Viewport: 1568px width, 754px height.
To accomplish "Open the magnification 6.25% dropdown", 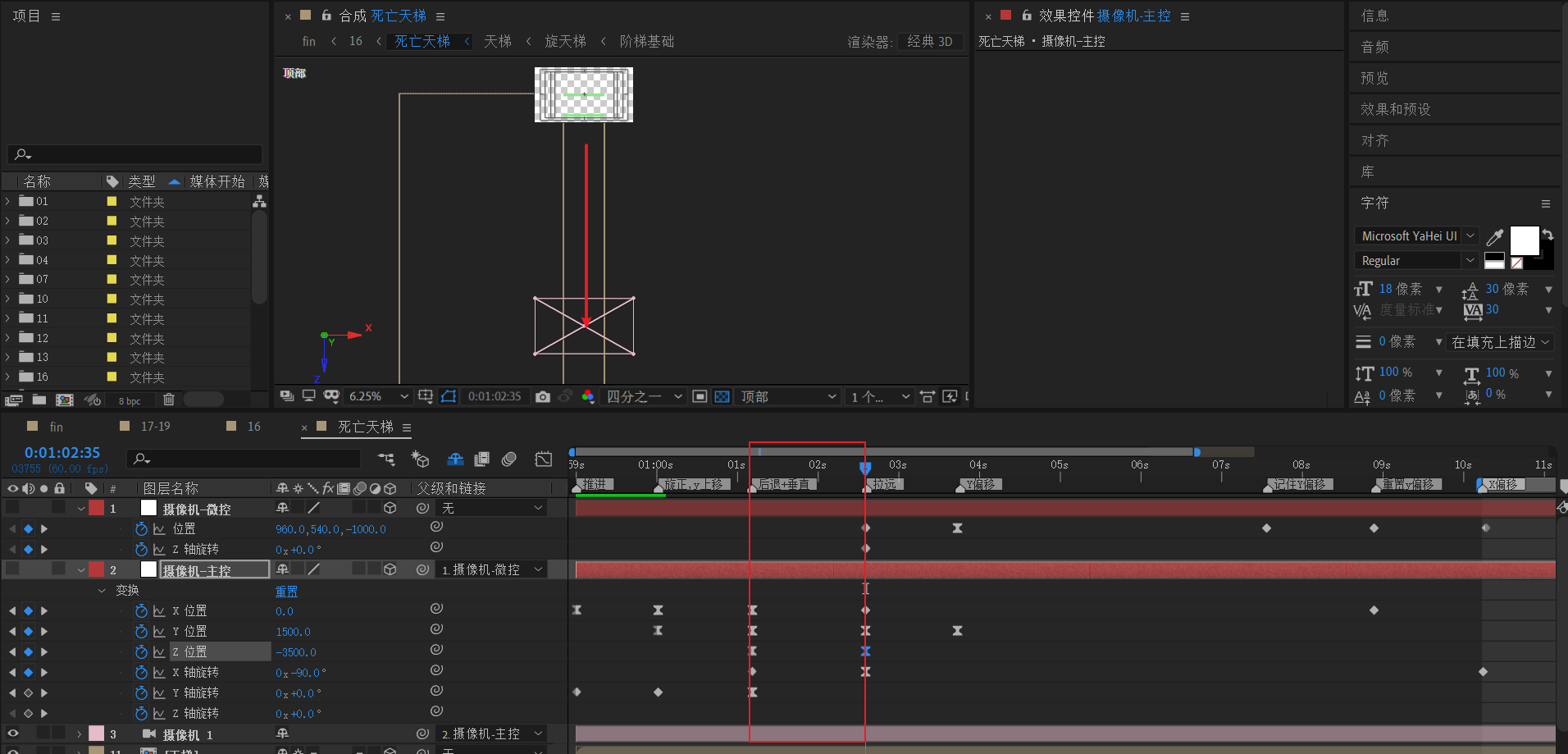I will click(379, 396).
